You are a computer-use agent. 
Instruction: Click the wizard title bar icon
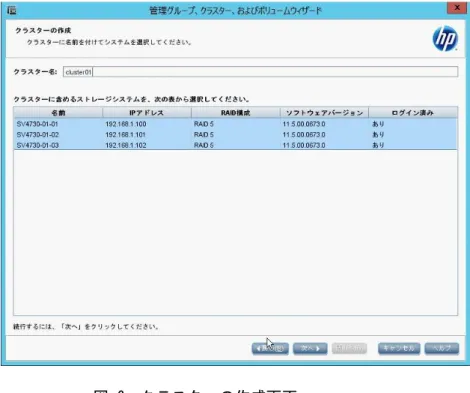pyautogui.click(x=11, y=10)
